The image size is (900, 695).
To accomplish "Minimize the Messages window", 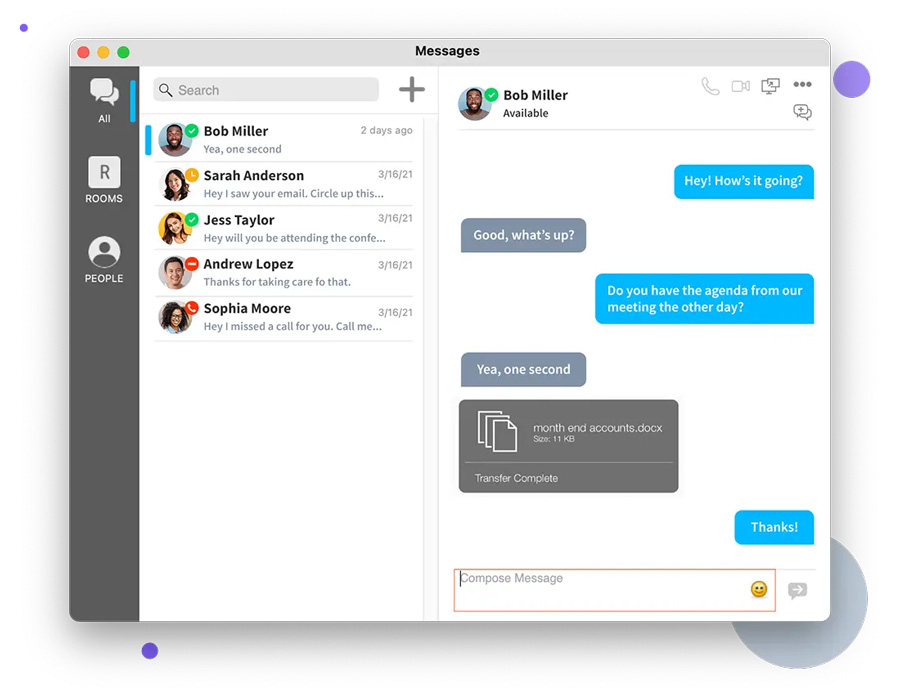I will pyautogui.click(x=103, y=52).
